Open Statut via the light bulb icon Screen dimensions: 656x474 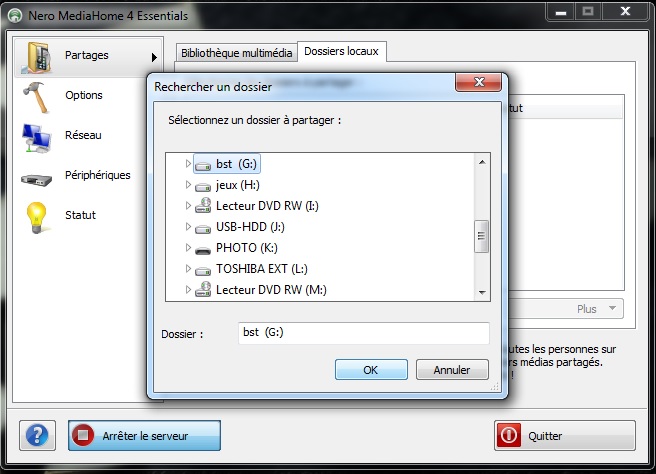click(36, 217)
